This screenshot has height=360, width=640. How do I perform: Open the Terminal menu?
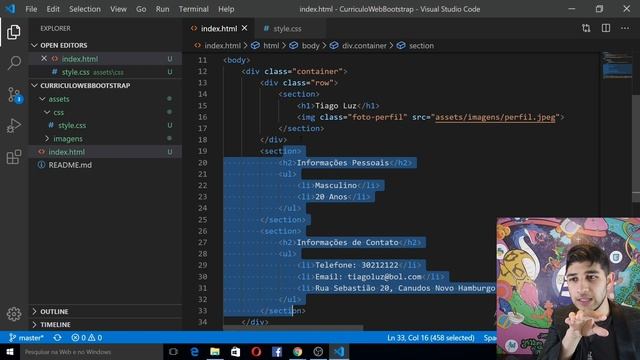pos(193,9)
